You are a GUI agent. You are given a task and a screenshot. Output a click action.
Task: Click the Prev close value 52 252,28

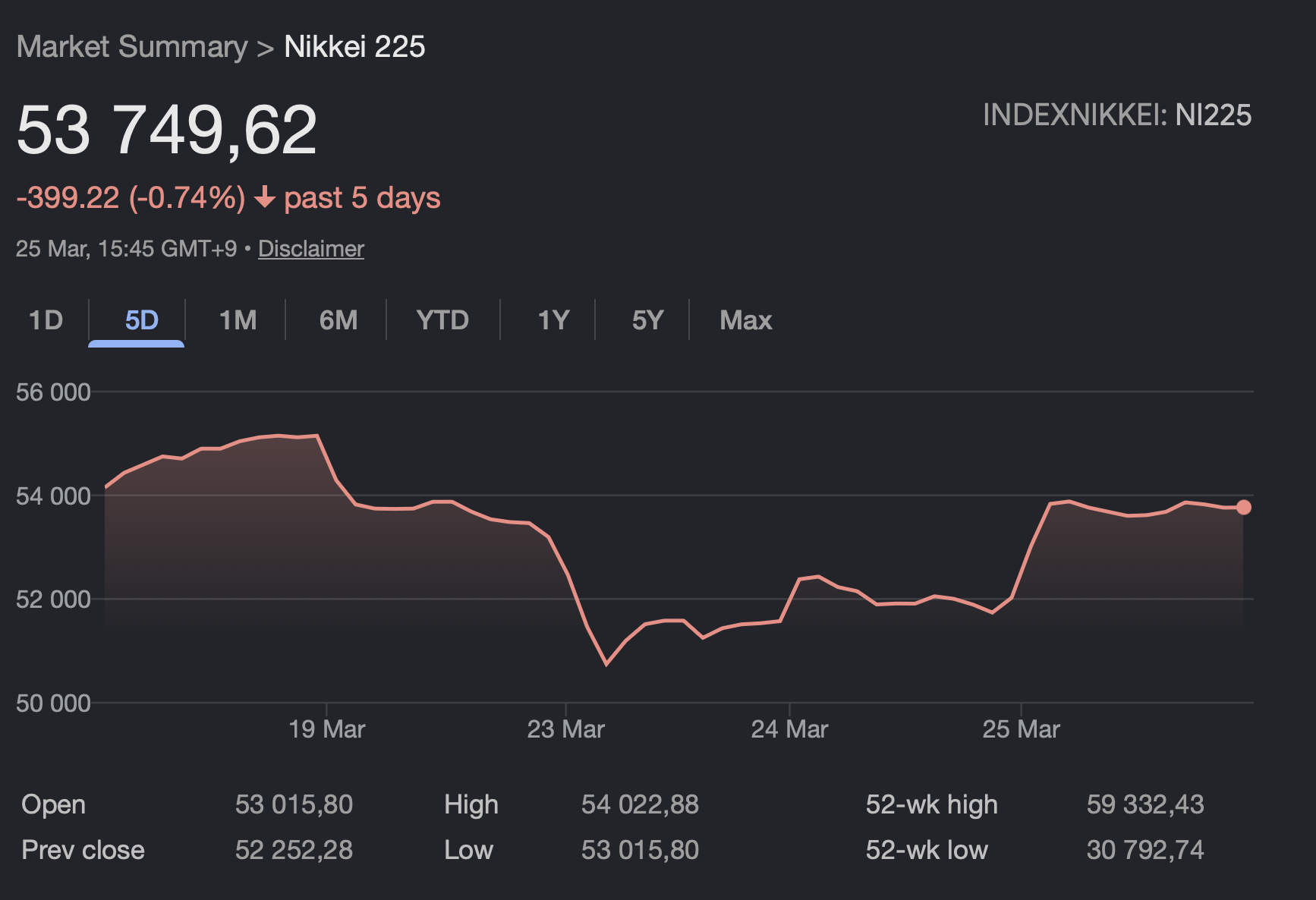pyautogui.click(x=294, y=850)
